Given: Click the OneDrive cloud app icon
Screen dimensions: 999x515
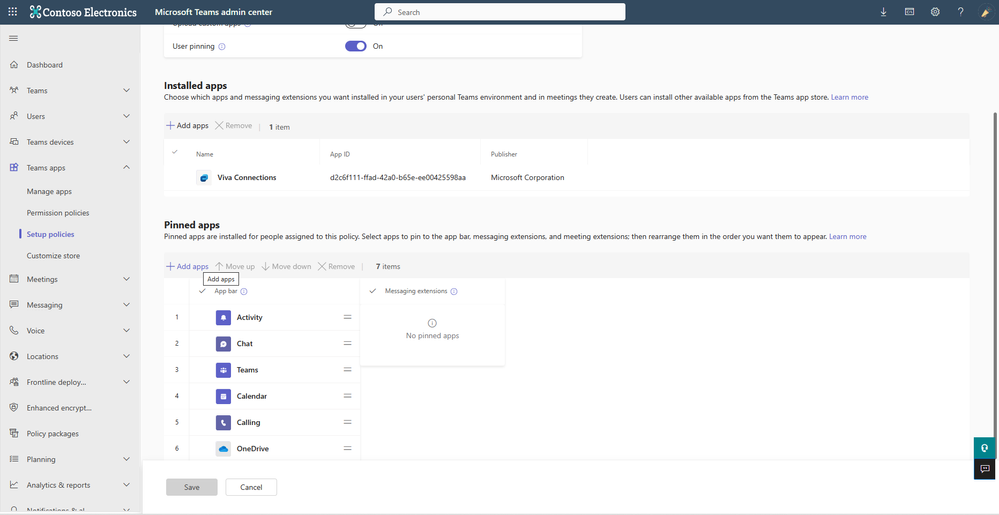Looking at the screenshot, I should point(223,449).
